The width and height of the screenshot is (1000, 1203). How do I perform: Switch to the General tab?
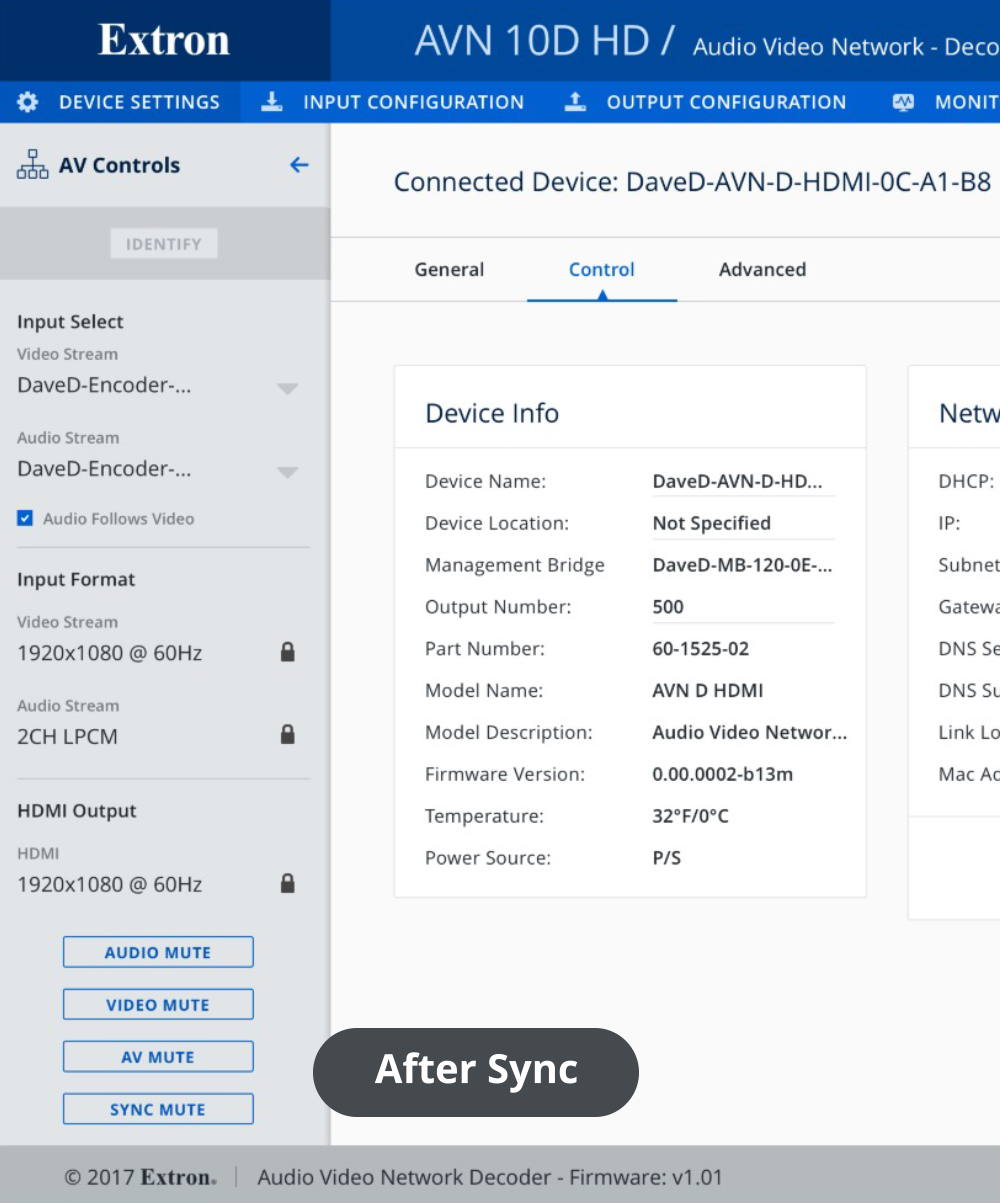(449, 269)
